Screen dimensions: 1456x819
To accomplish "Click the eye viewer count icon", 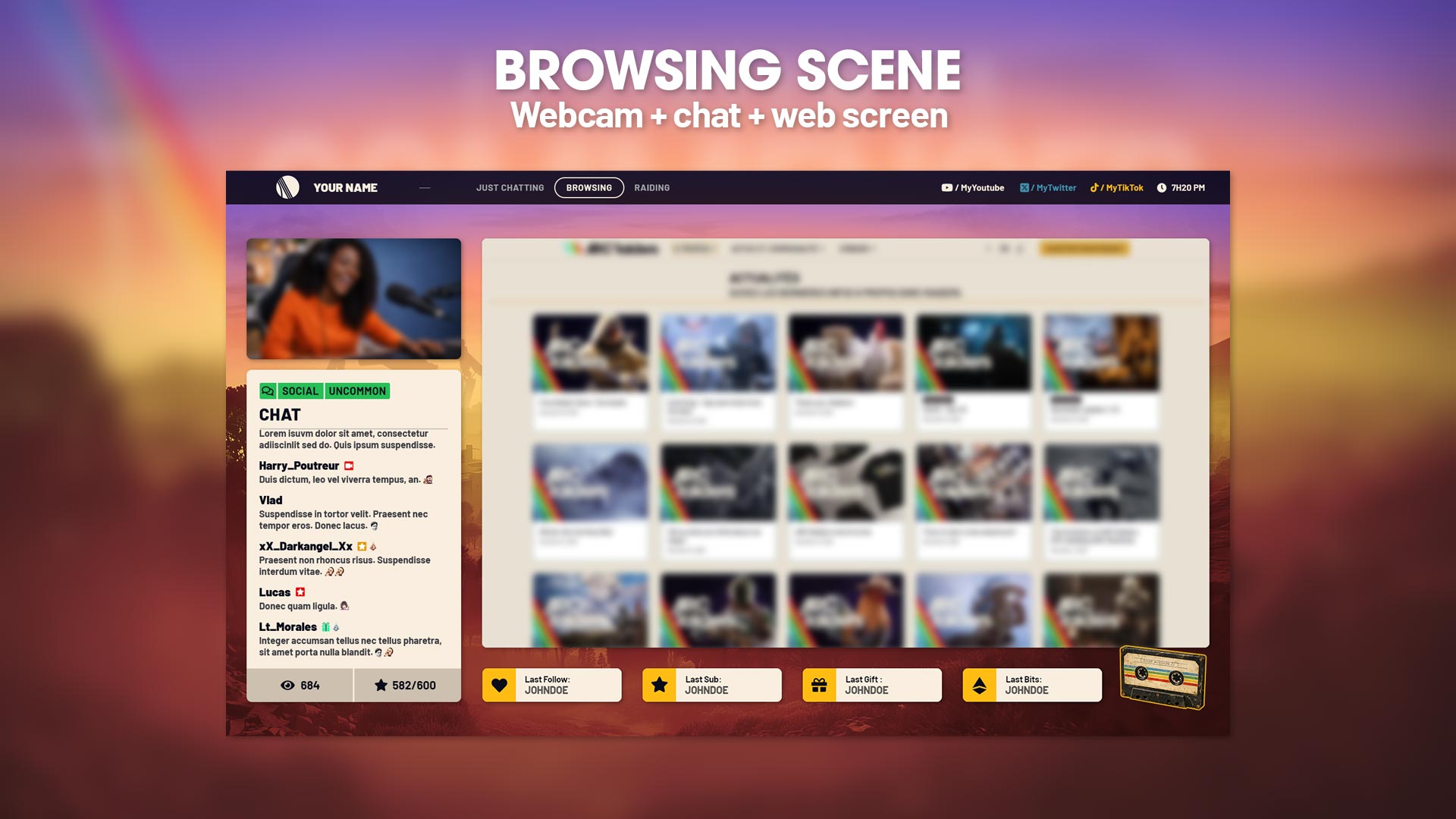I will 287,686.
